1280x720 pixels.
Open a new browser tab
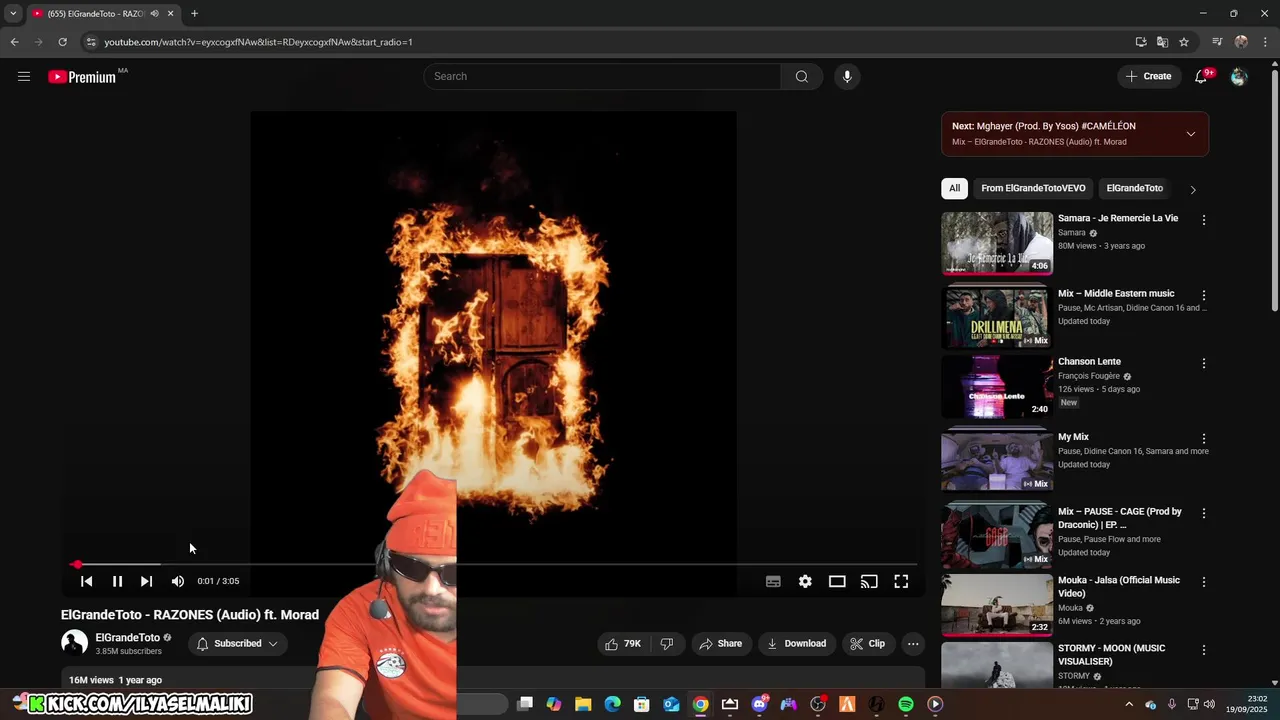(x=194, y=13)
